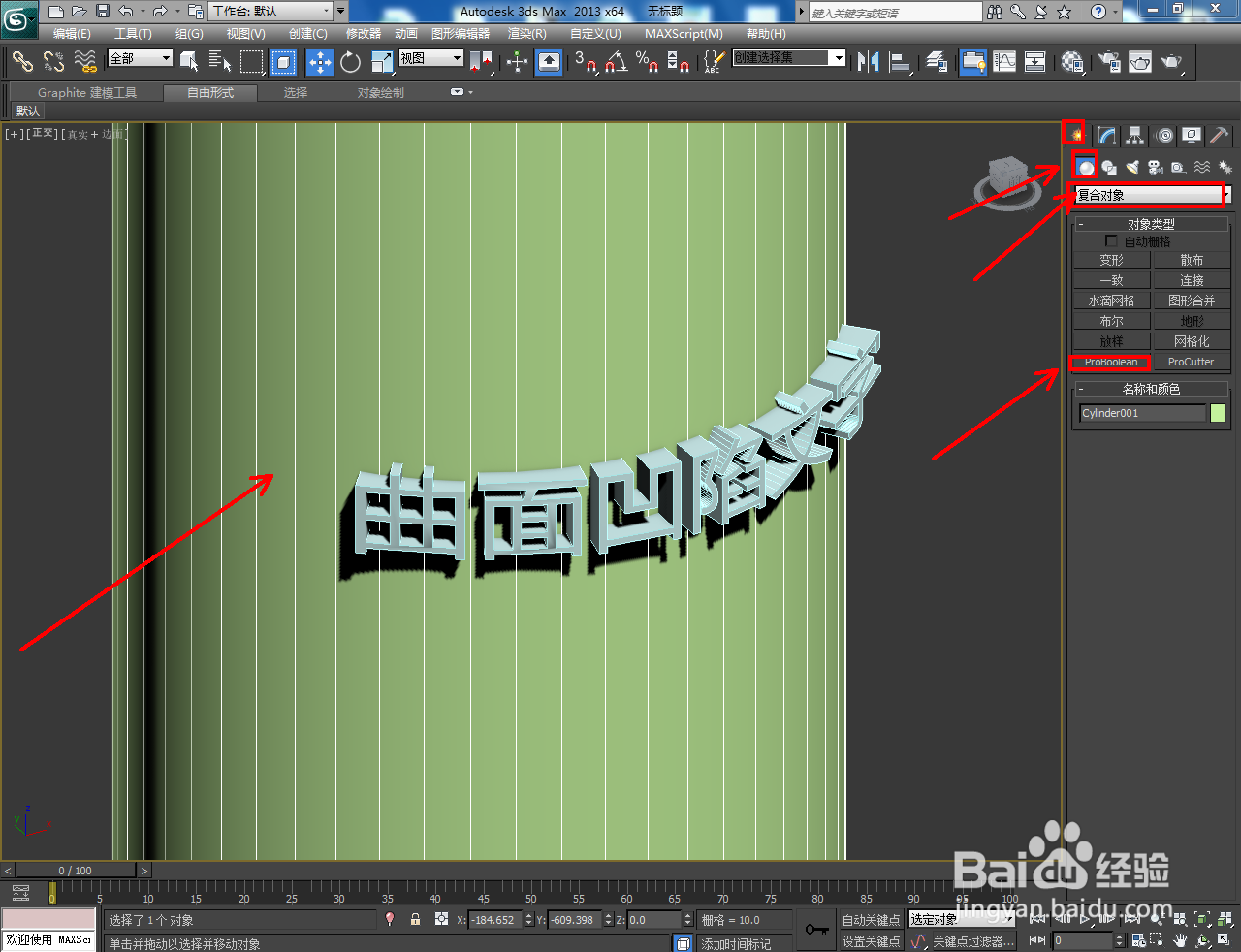Click the Unlink Selection chain icon

[x=53, y=61]
